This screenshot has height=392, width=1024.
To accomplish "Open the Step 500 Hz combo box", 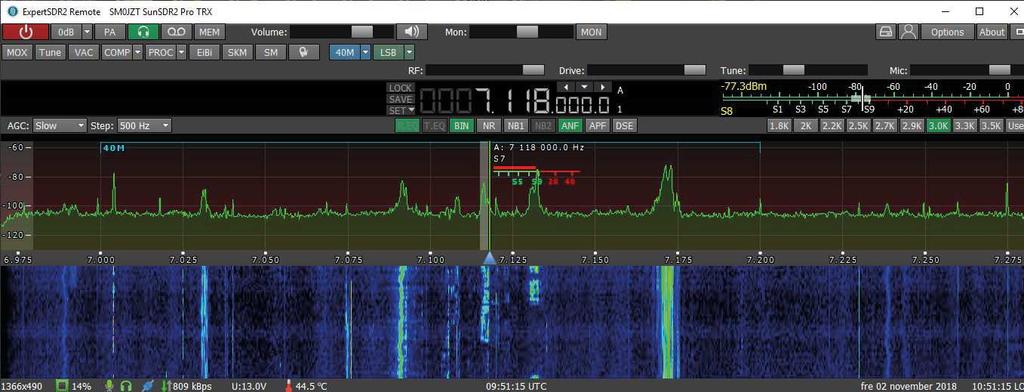I will [x=144, y=125].
